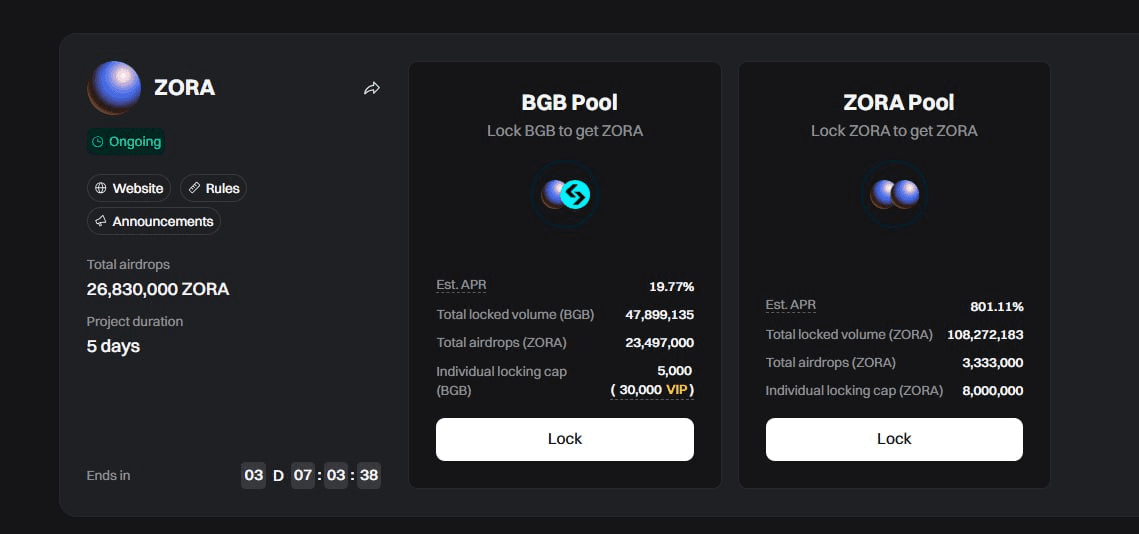View the project Announcements
The height and width of the screenshot is (534, 1139).
click(x=154, y=221)
